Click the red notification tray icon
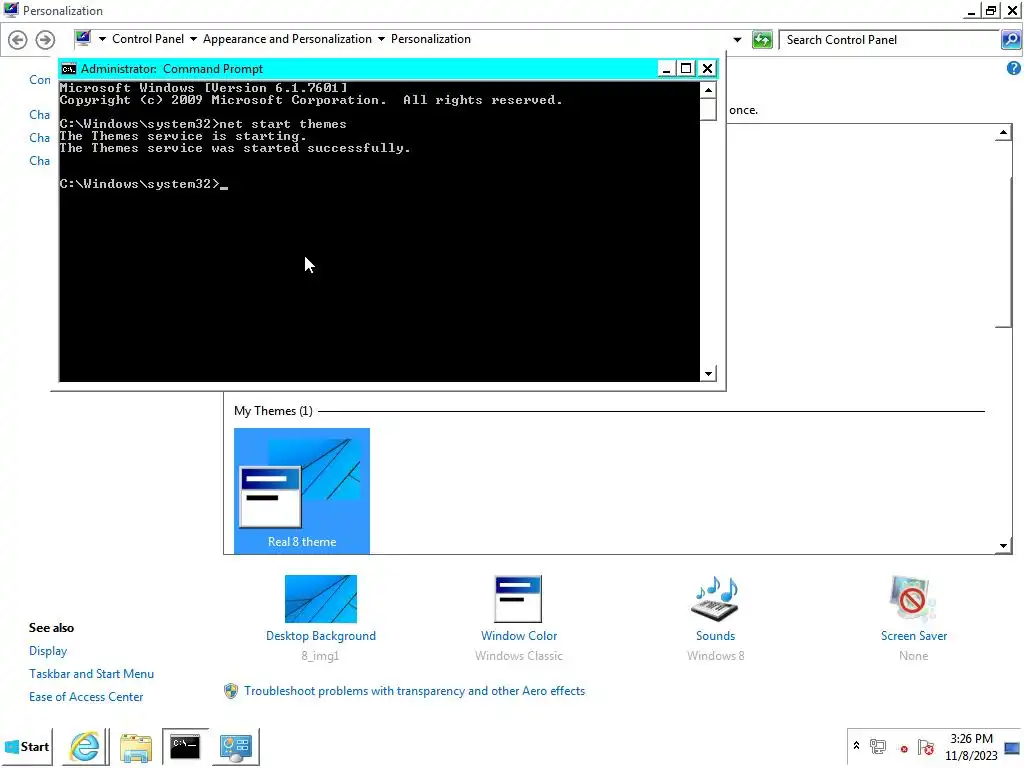 coord(904,749)
